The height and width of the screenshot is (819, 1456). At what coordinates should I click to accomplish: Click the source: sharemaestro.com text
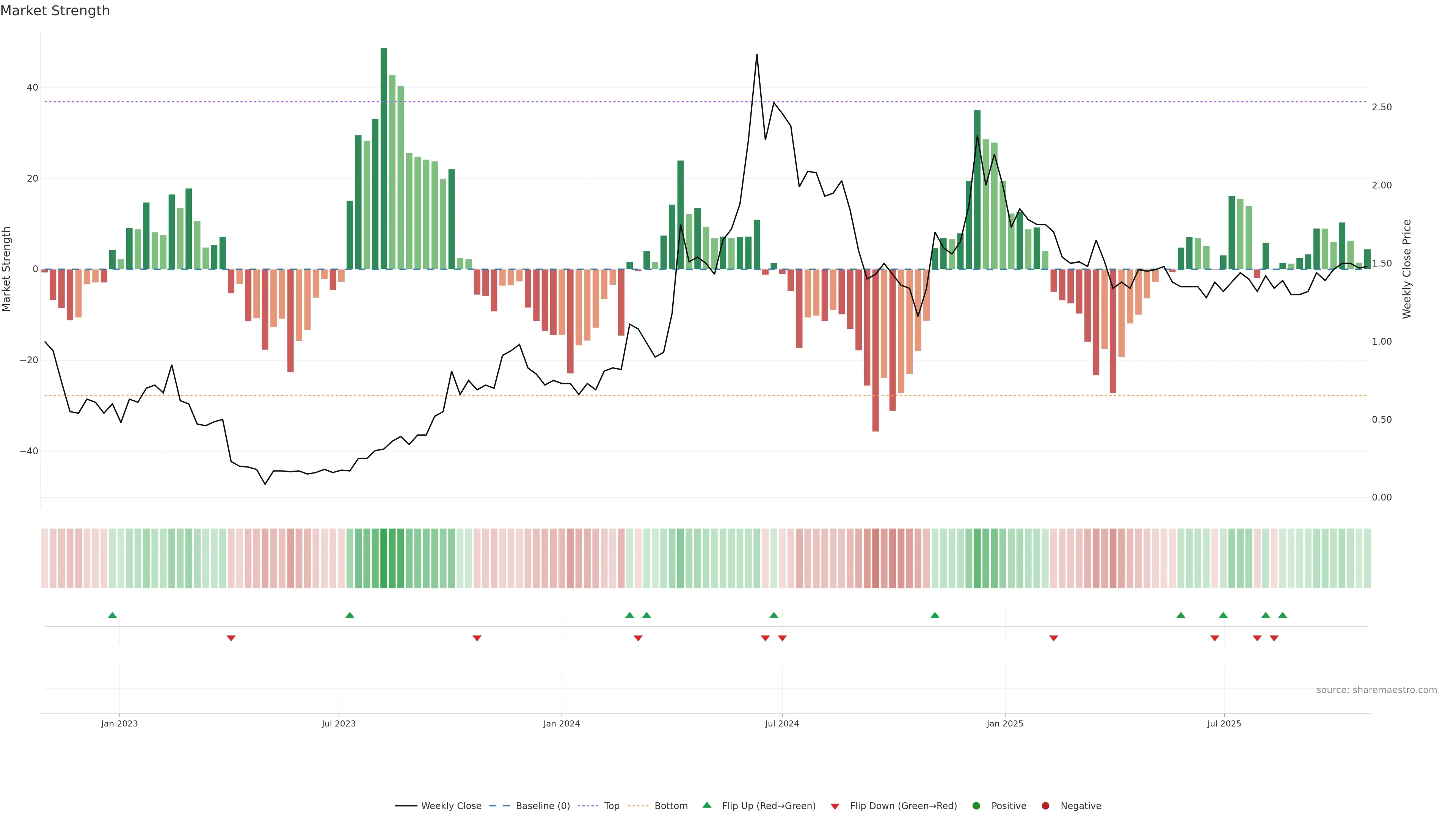pos(1376,690)
